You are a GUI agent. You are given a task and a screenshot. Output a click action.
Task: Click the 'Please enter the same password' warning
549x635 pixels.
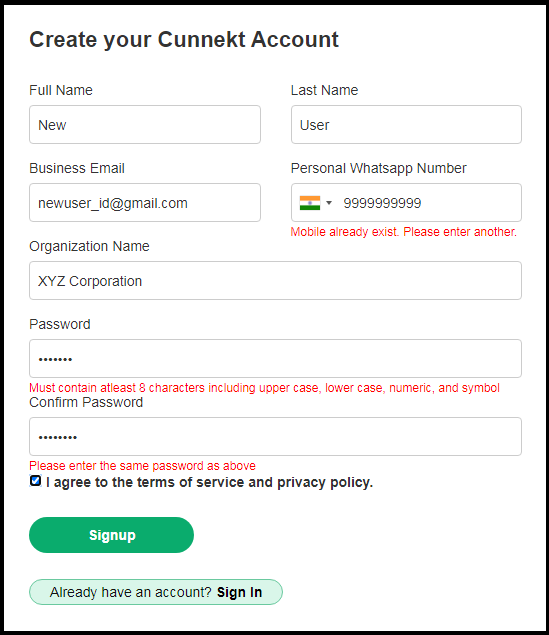pos(143,466)
